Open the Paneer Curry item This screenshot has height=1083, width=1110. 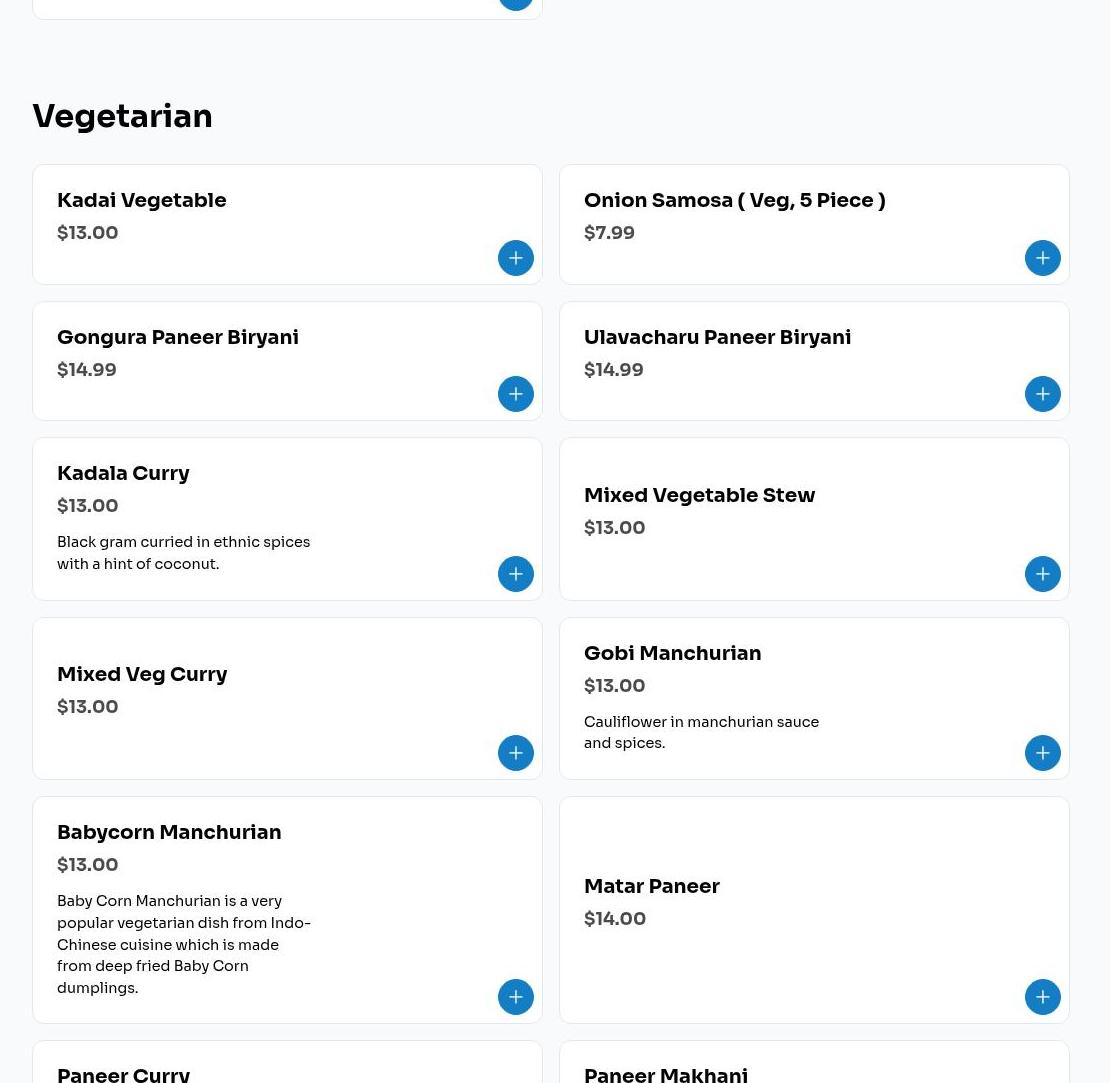pyautogui.click(x=123, y=1075)
